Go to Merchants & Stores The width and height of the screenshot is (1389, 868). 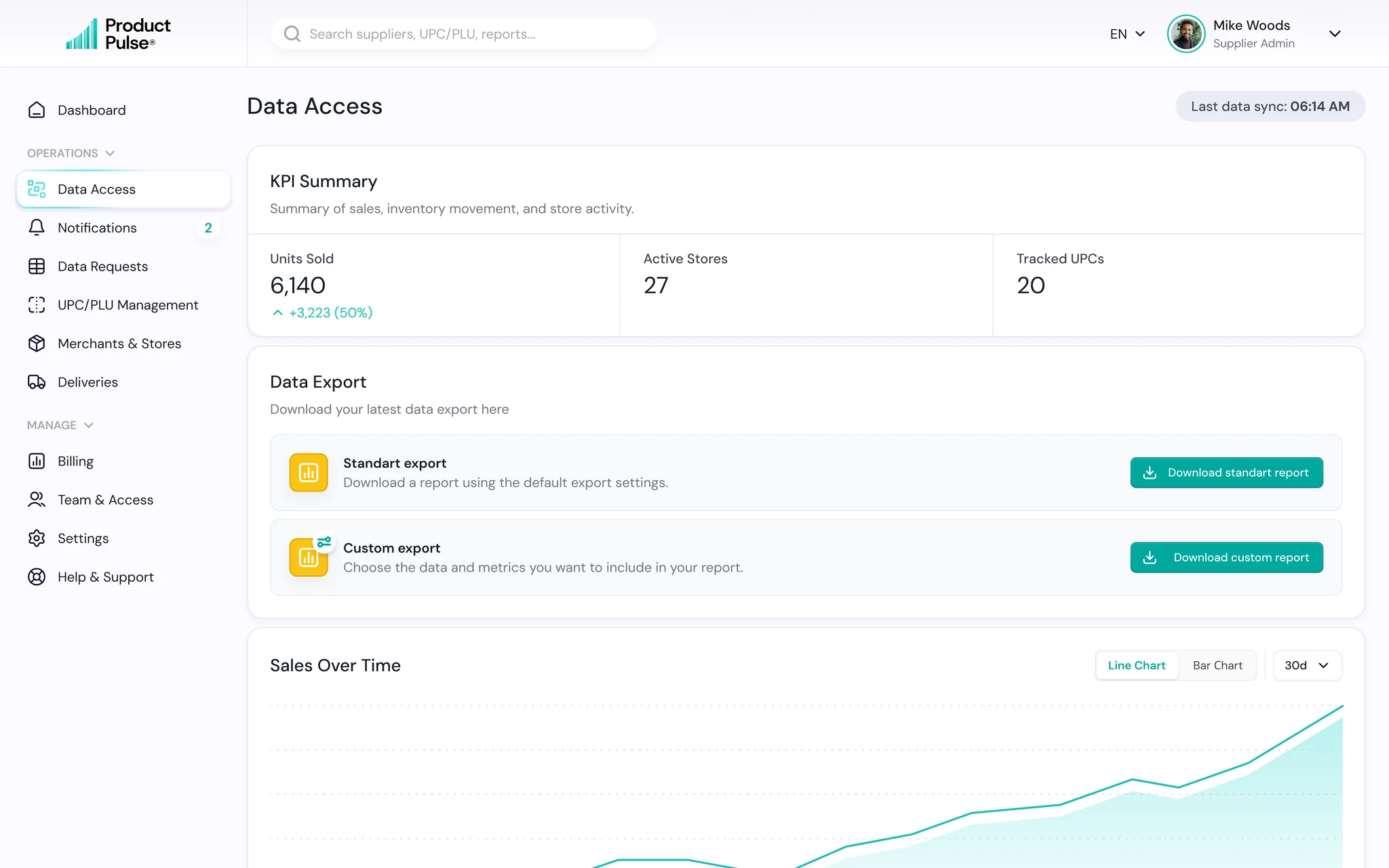click(x=123, y=344)
